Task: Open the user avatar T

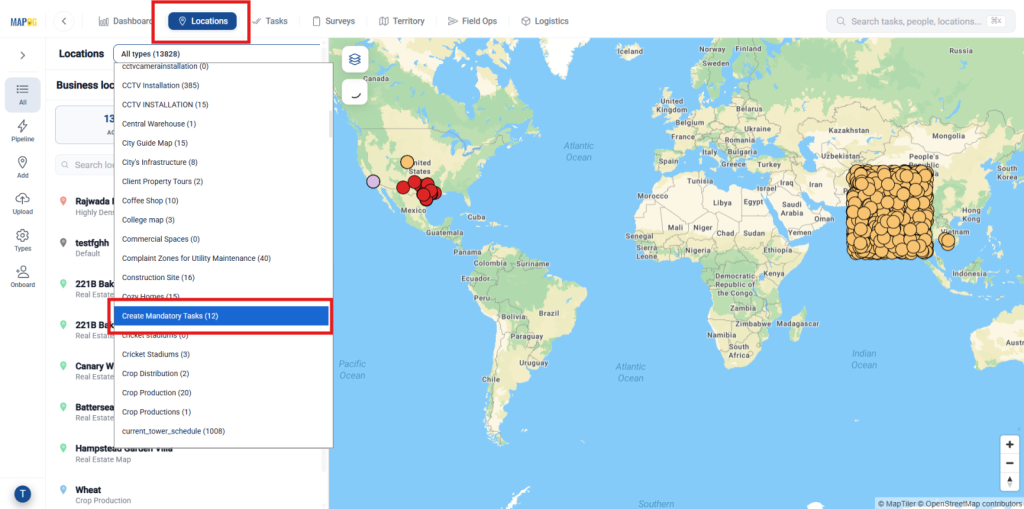Action: (23, 495)
